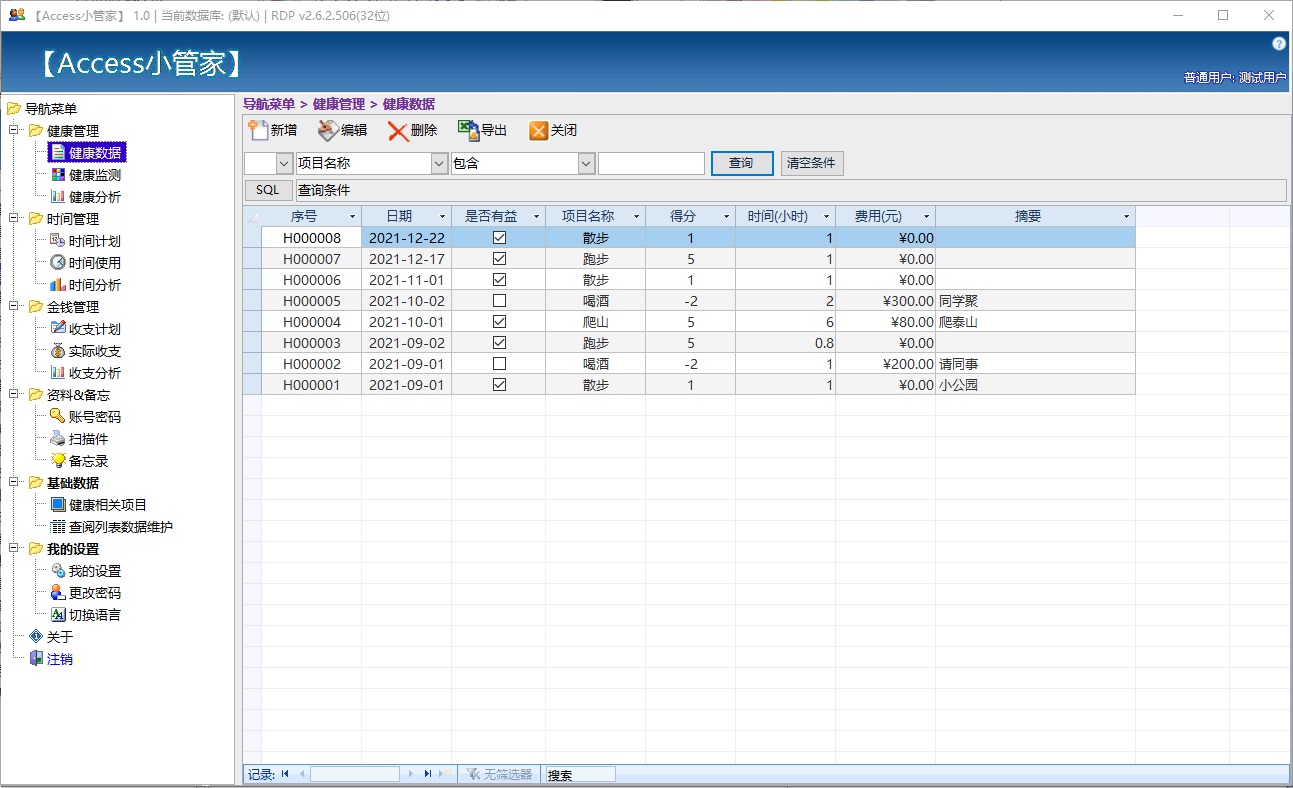
Task: Toggle 是否有益 checkbox for H000004
Action: 499,322
